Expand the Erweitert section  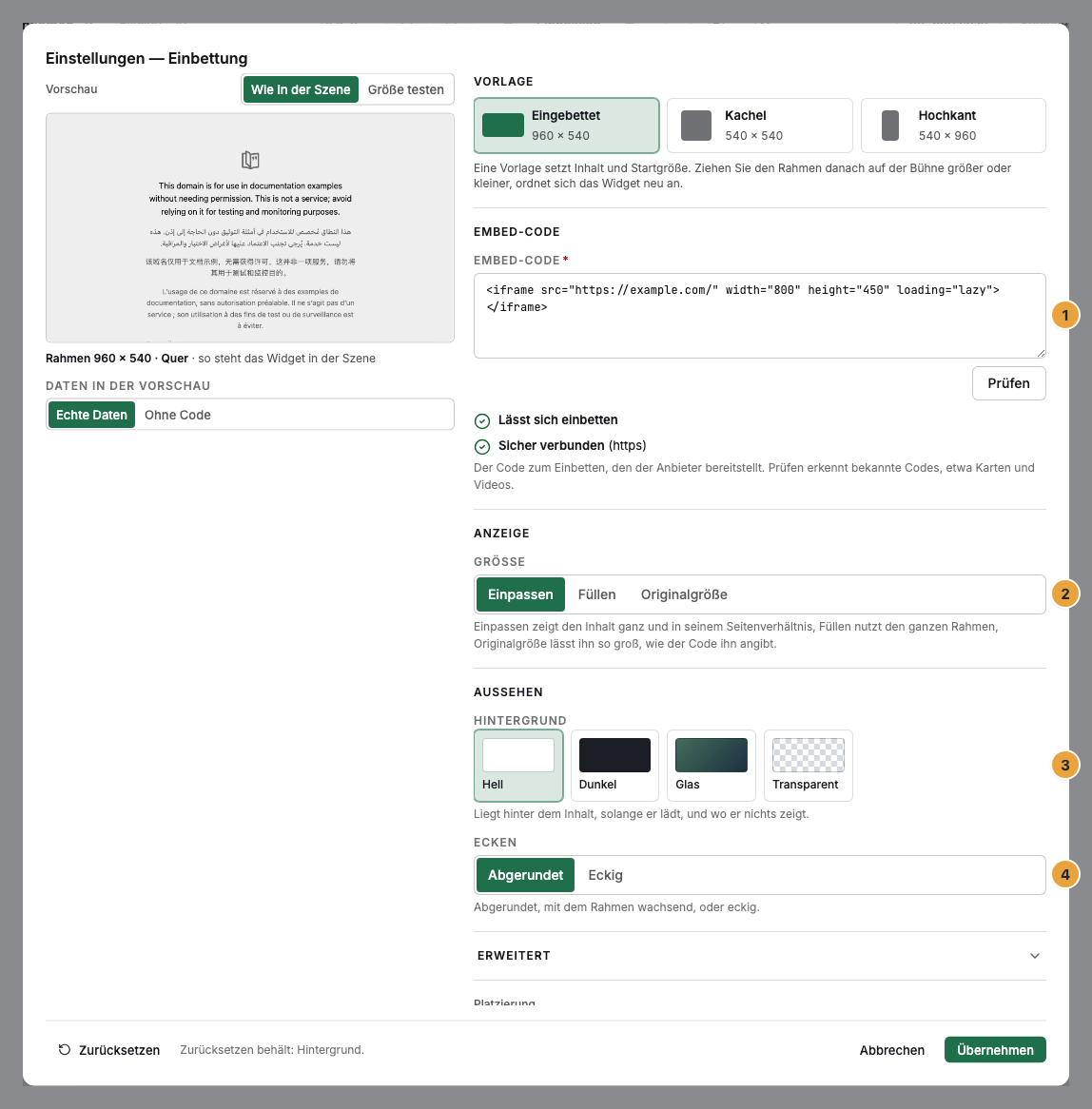[760, 956]
